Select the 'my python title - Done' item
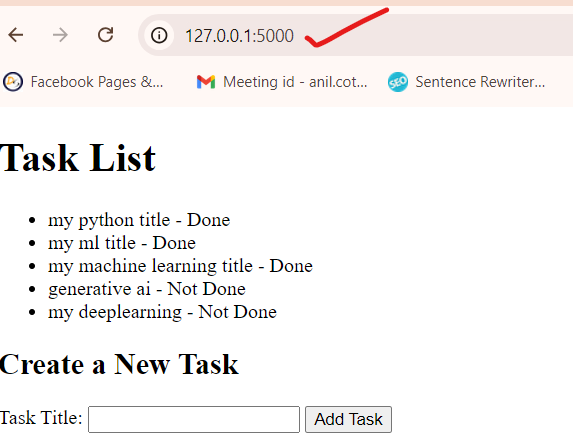This screenshot has height=445, width=573. click(139, 220)
